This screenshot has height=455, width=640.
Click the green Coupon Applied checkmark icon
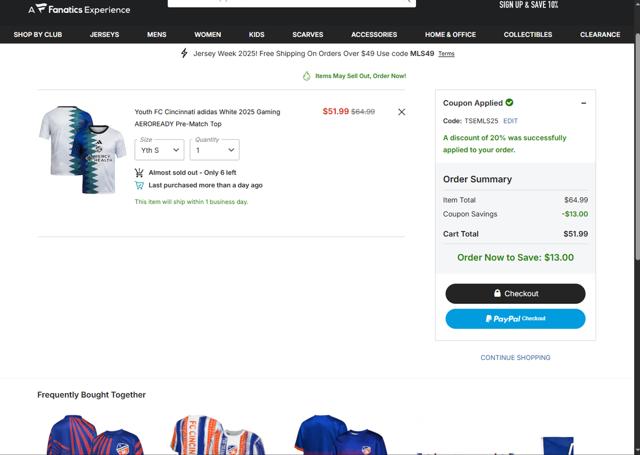[510, 102]
